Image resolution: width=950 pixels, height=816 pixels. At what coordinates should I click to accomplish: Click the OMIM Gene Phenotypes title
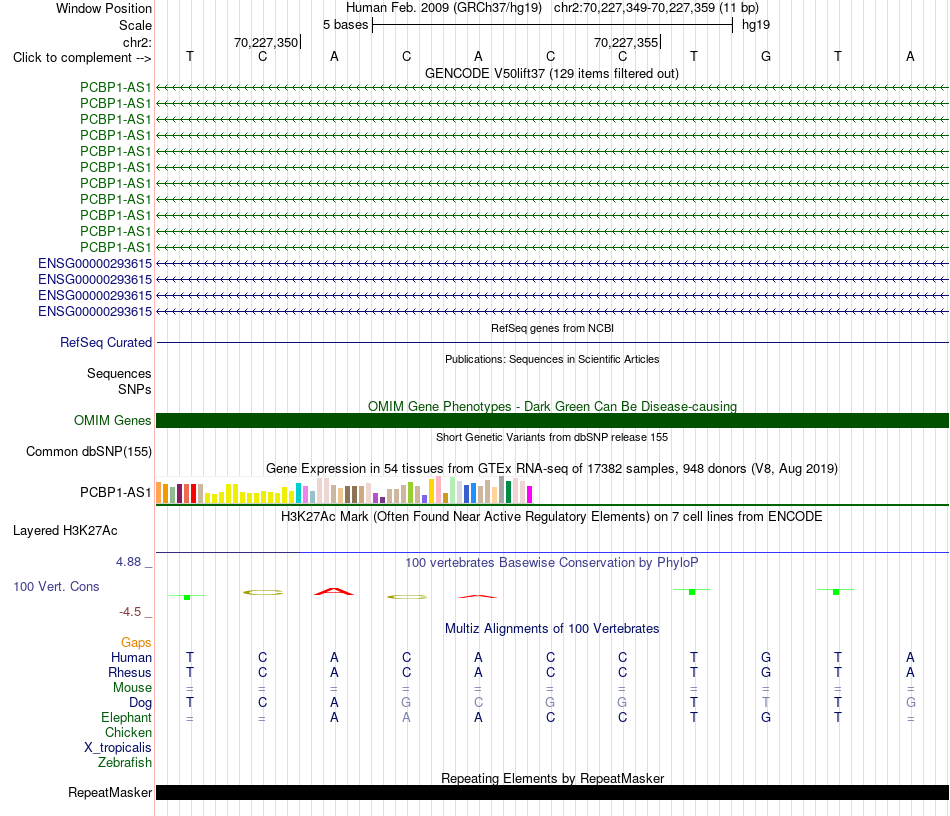[x=552, y=406]
